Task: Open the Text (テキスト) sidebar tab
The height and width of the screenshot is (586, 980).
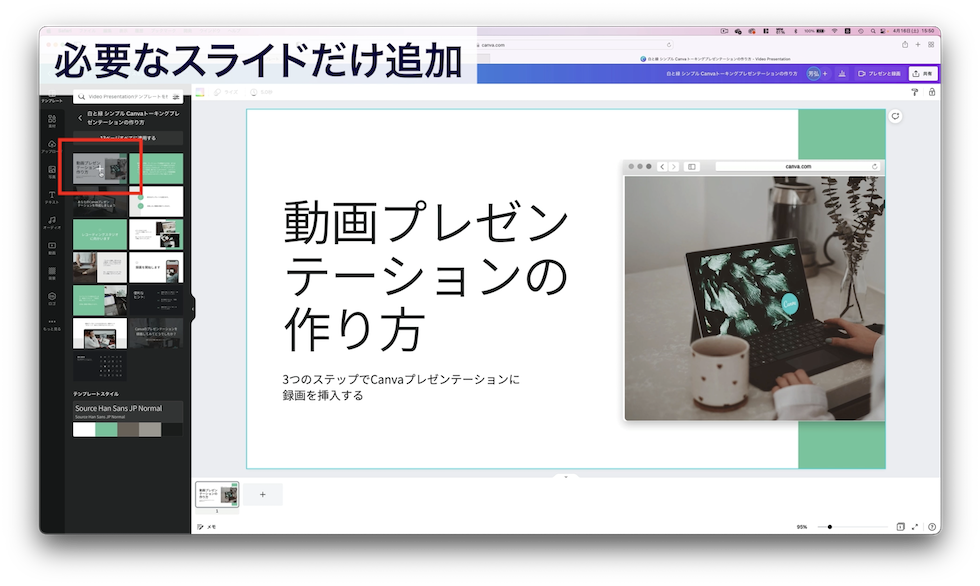Action: [52, 197]
